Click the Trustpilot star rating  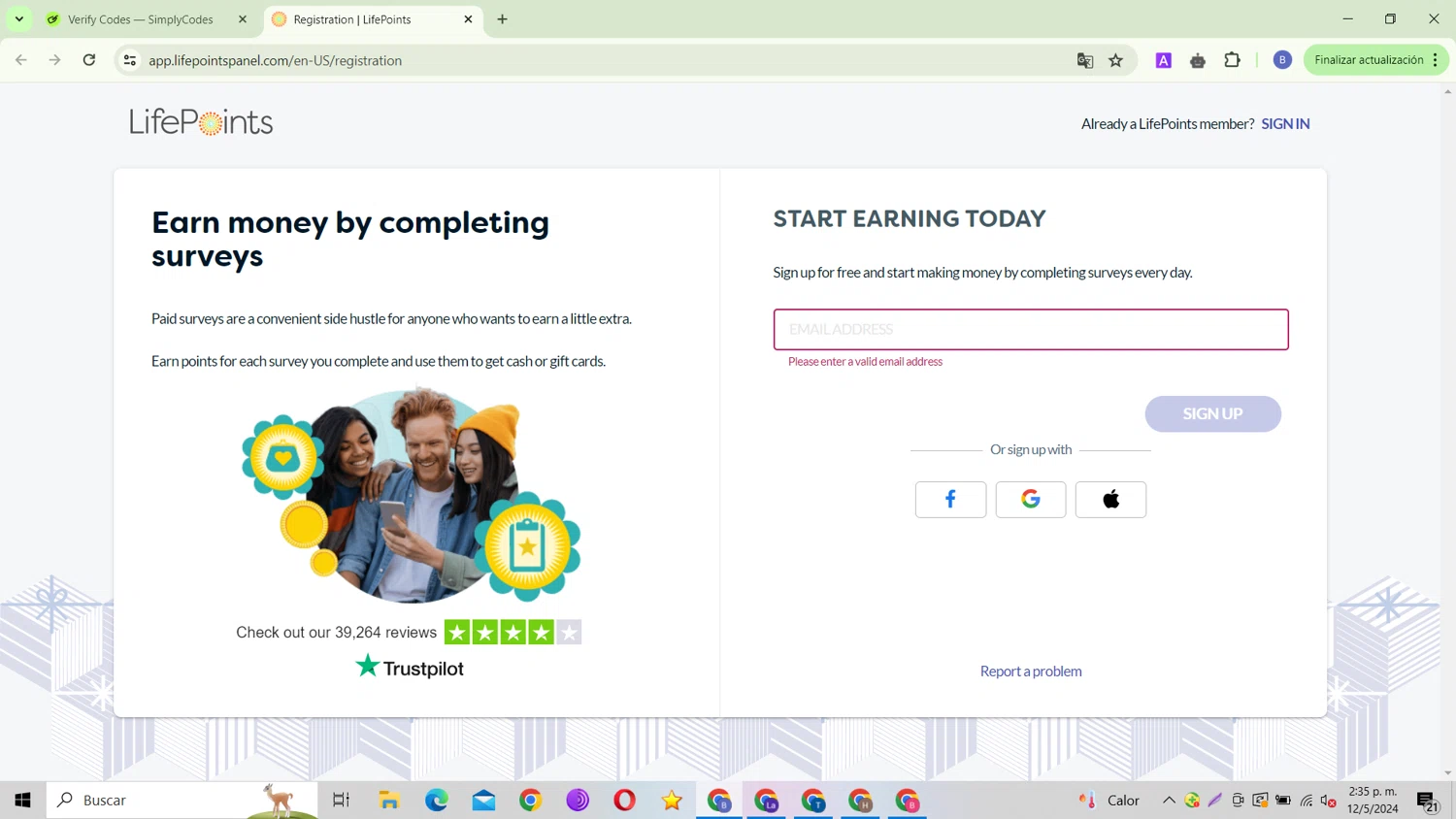coord(513,633)
